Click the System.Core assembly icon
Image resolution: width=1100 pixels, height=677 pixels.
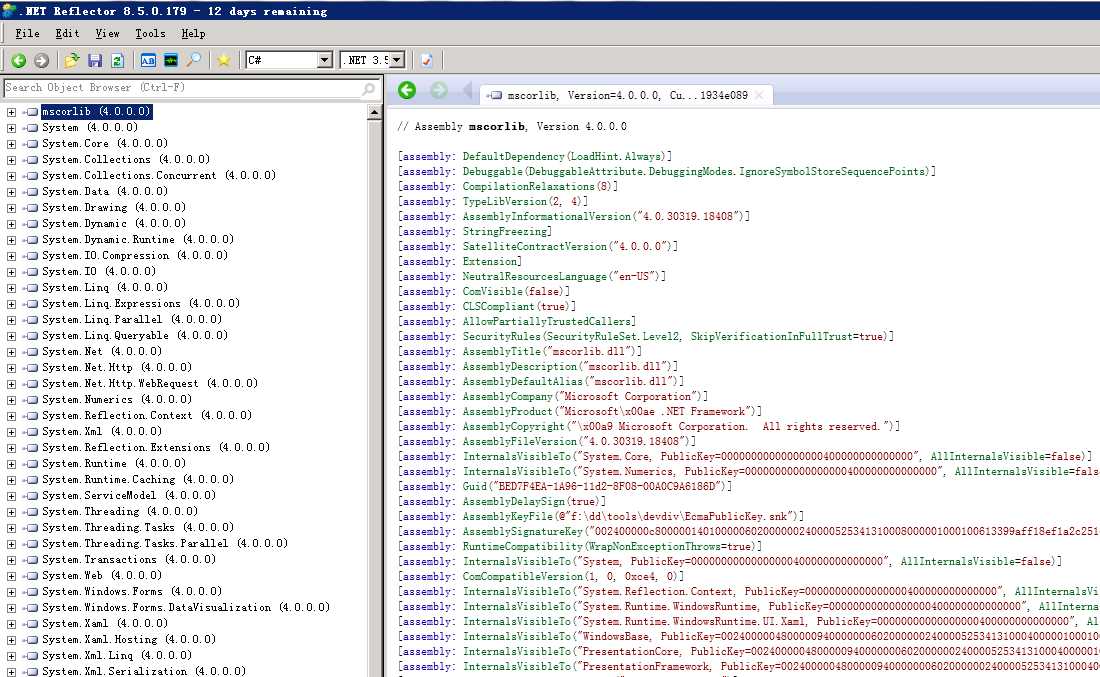pyautogui.click(x=31, y=144)
